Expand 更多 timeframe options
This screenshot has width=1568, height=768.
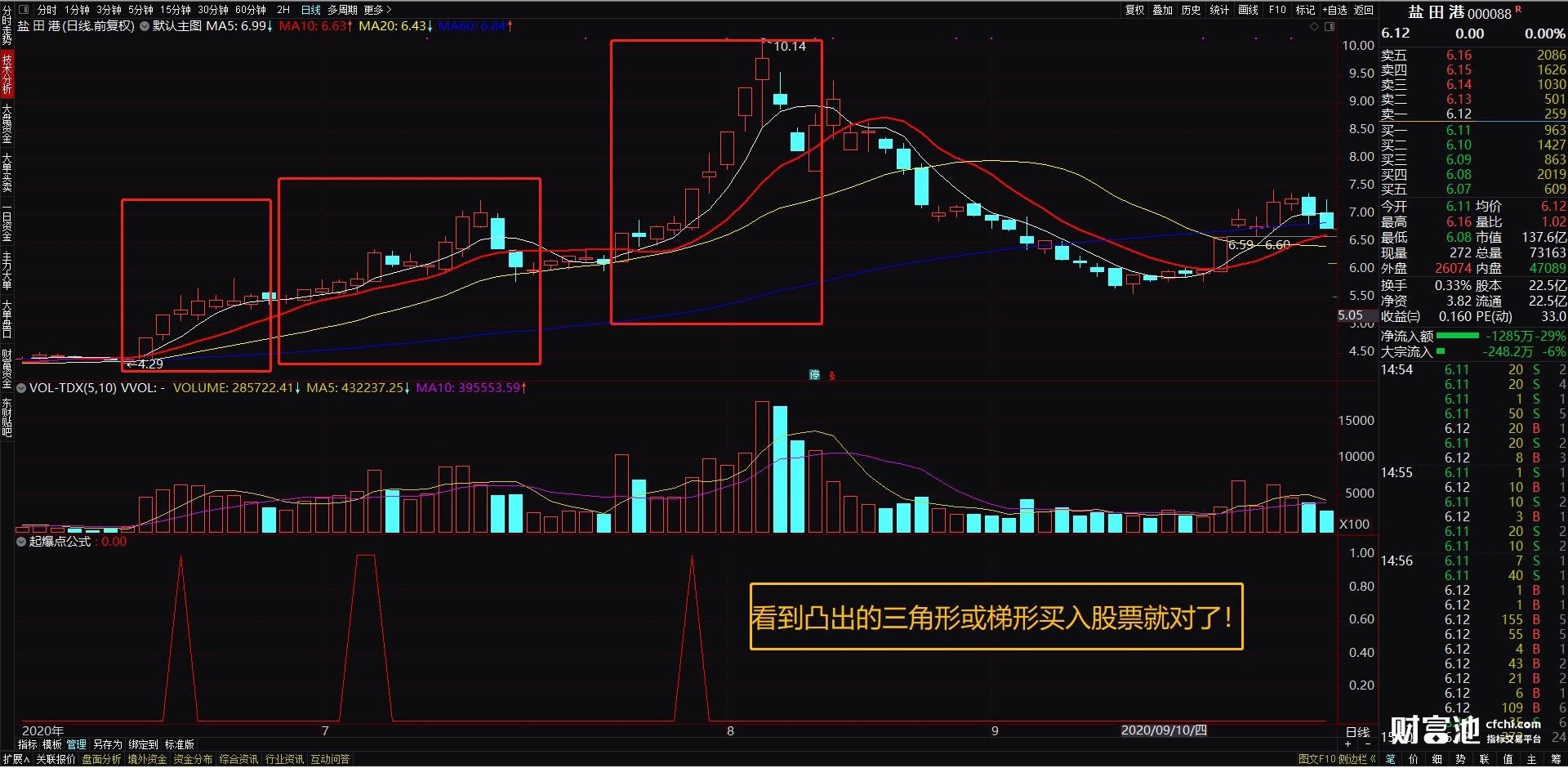378,10
